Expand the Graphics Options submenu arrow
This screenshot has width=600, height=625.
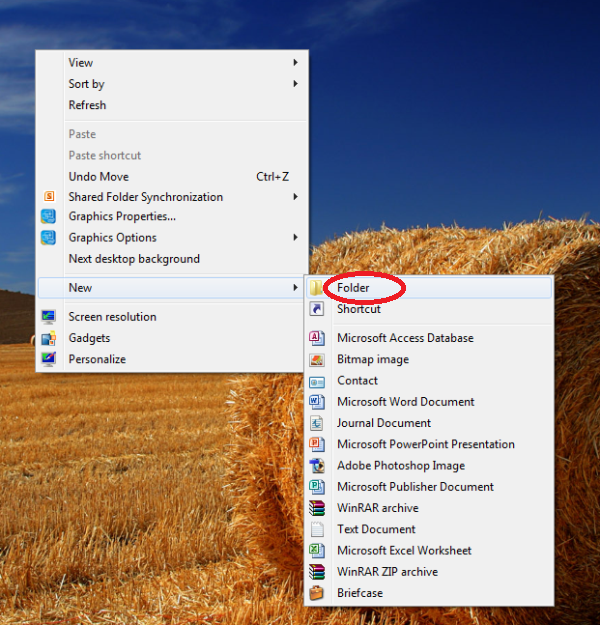coord(295,238)
